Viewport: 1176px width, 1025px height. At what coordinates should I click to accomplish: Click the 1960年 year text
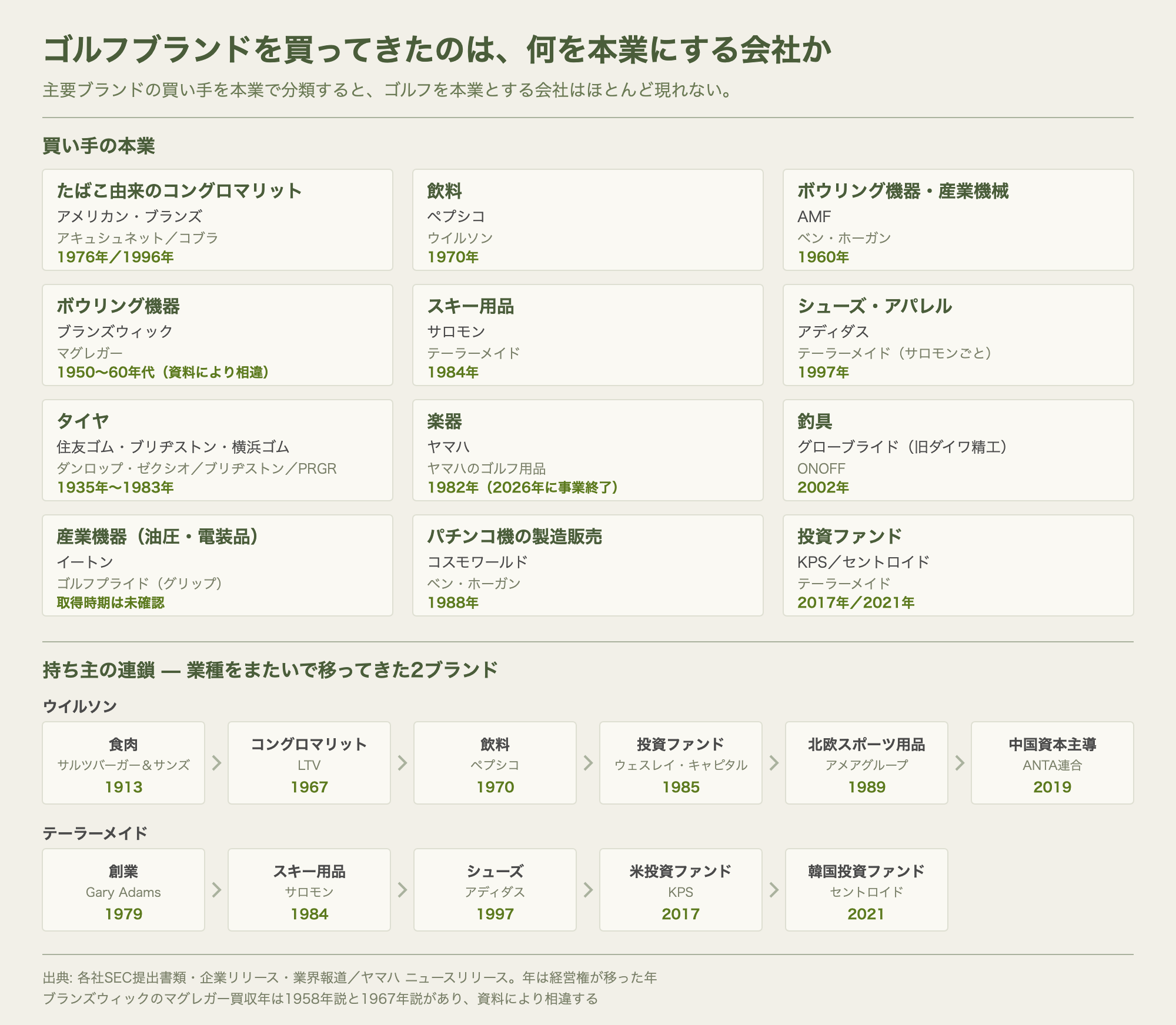point(823,257)
